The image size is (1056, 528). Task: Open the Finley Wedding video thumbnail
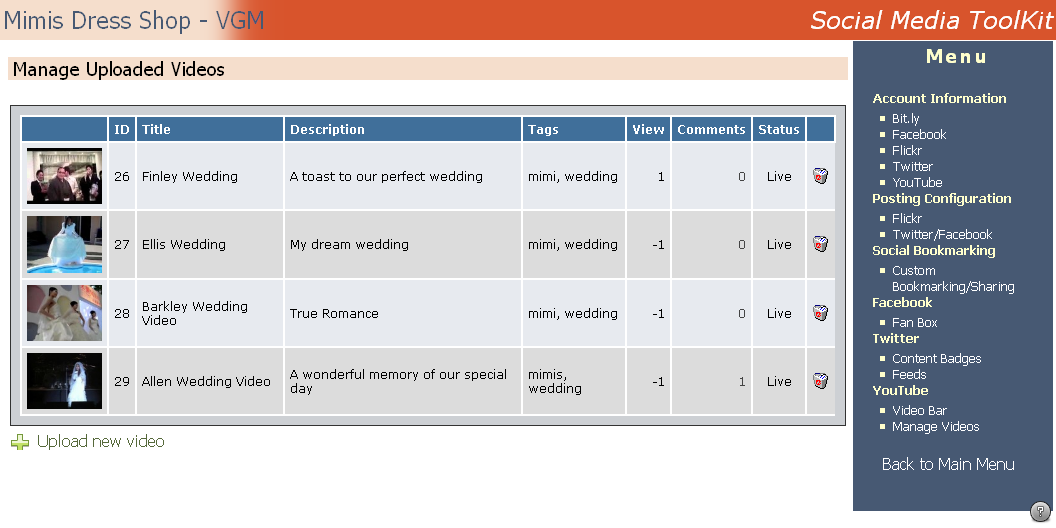click(x=64, y=176)
